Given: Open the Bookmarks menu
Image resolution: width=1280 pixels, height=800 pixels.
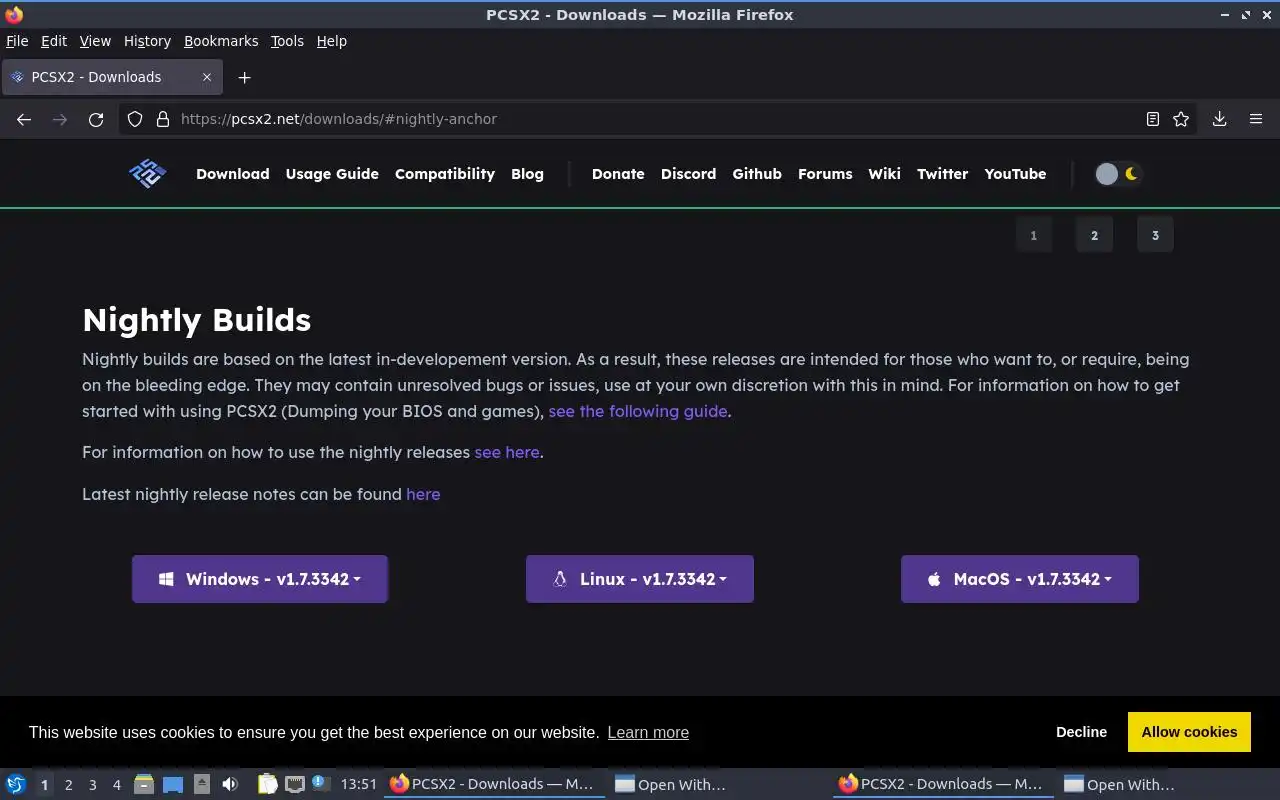Looking at the screenshot, I should point(221,41).
